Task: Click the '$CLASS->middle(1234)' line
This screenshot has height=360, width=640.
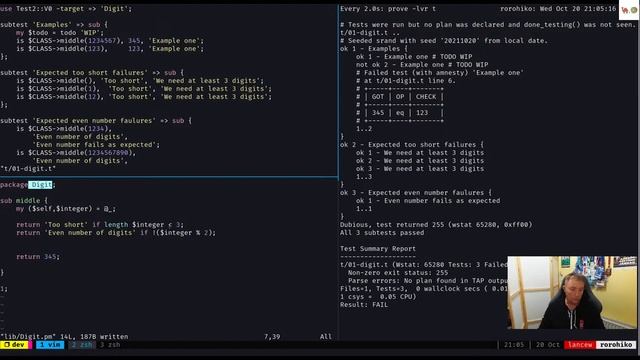Action: (x=64, y=129)
